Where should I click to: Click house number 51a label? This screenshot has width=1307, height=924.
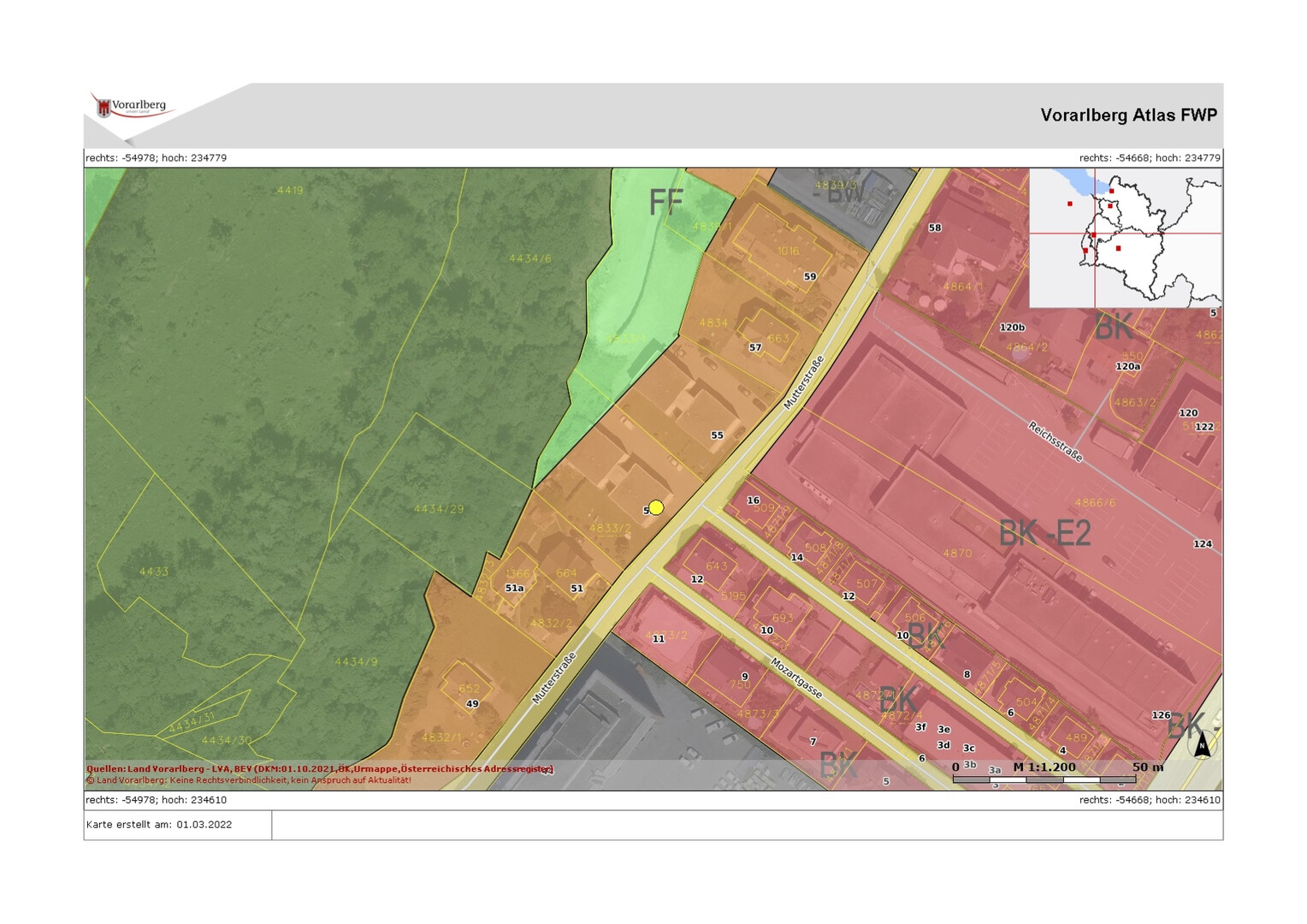[x=514, y=588]
